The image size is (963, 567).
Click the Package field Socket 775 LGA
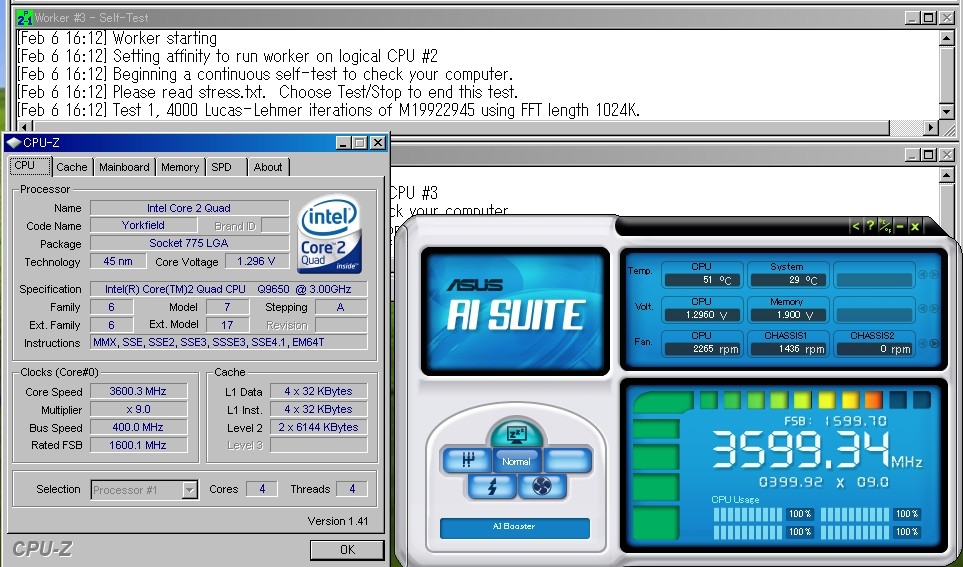tap(189, 243)
